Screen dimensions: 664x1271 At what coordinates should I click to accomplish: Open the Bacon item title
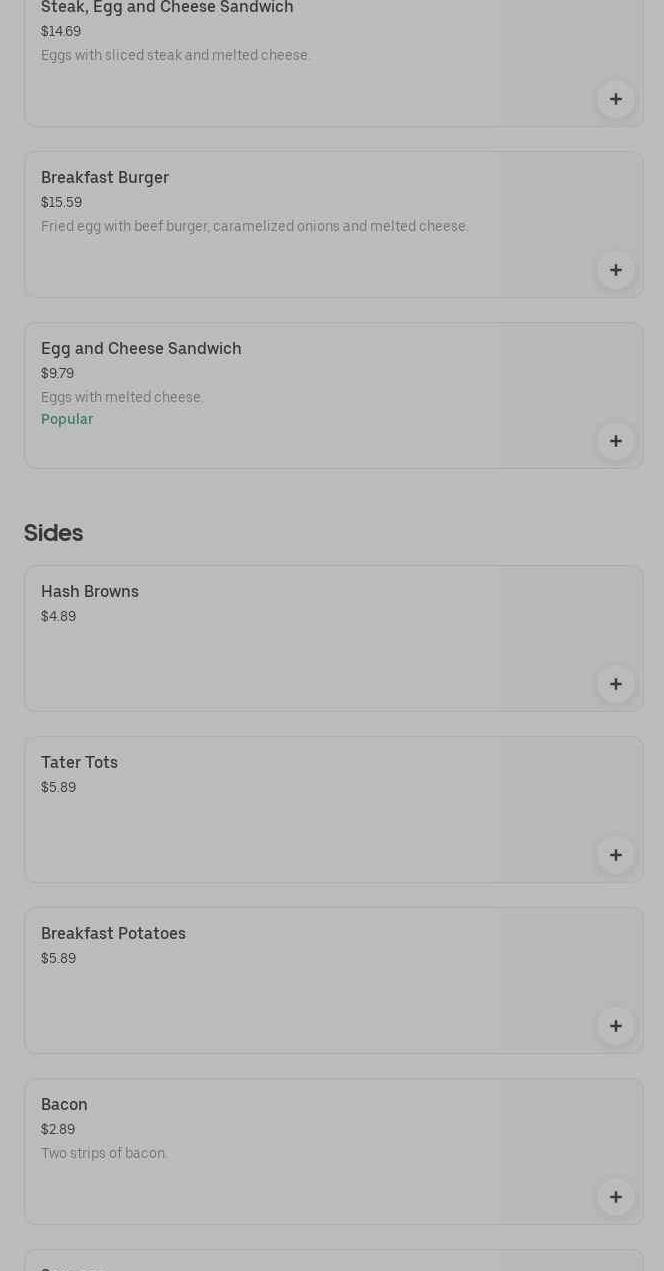[x=64, y=1105]
